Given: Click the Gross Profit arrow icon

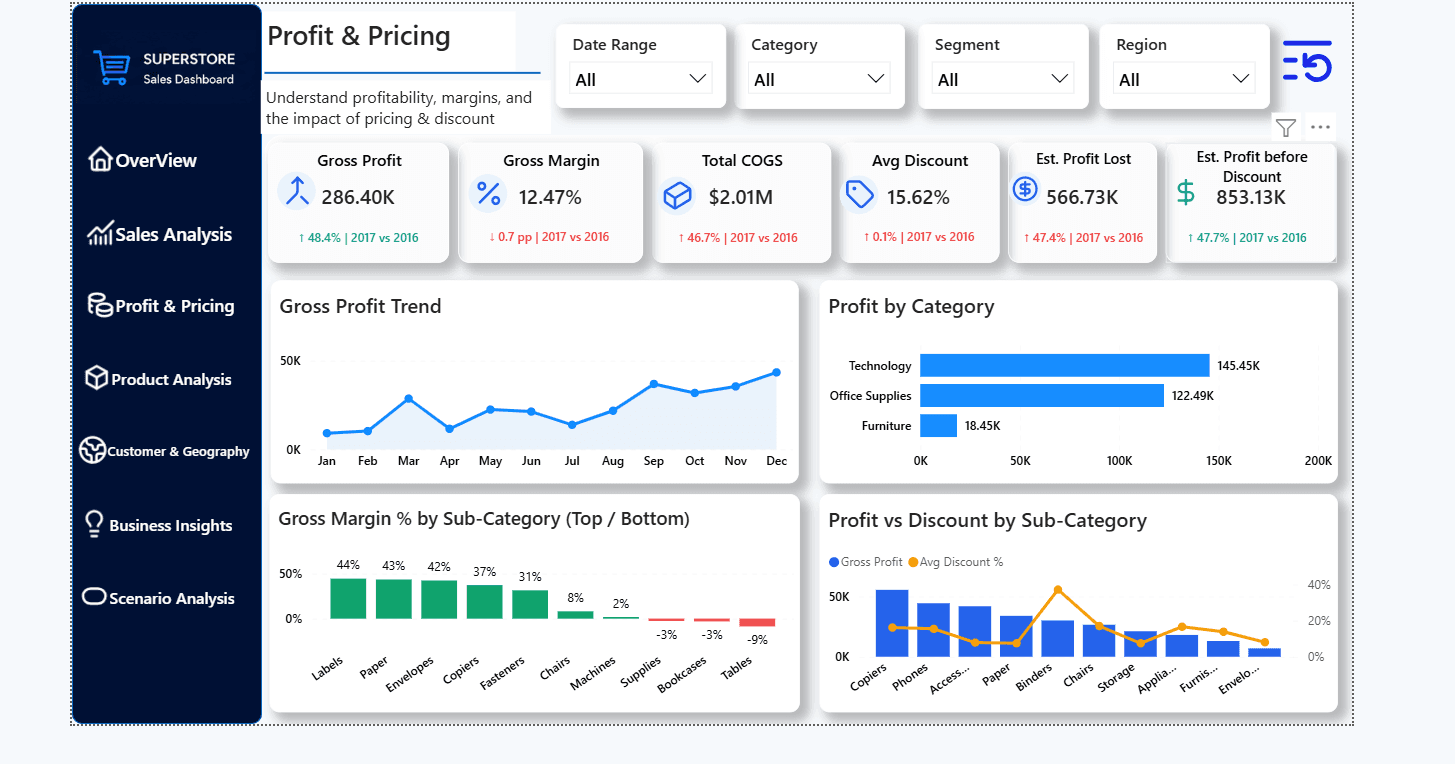Looking at the screenshot, I should [296, 190].
